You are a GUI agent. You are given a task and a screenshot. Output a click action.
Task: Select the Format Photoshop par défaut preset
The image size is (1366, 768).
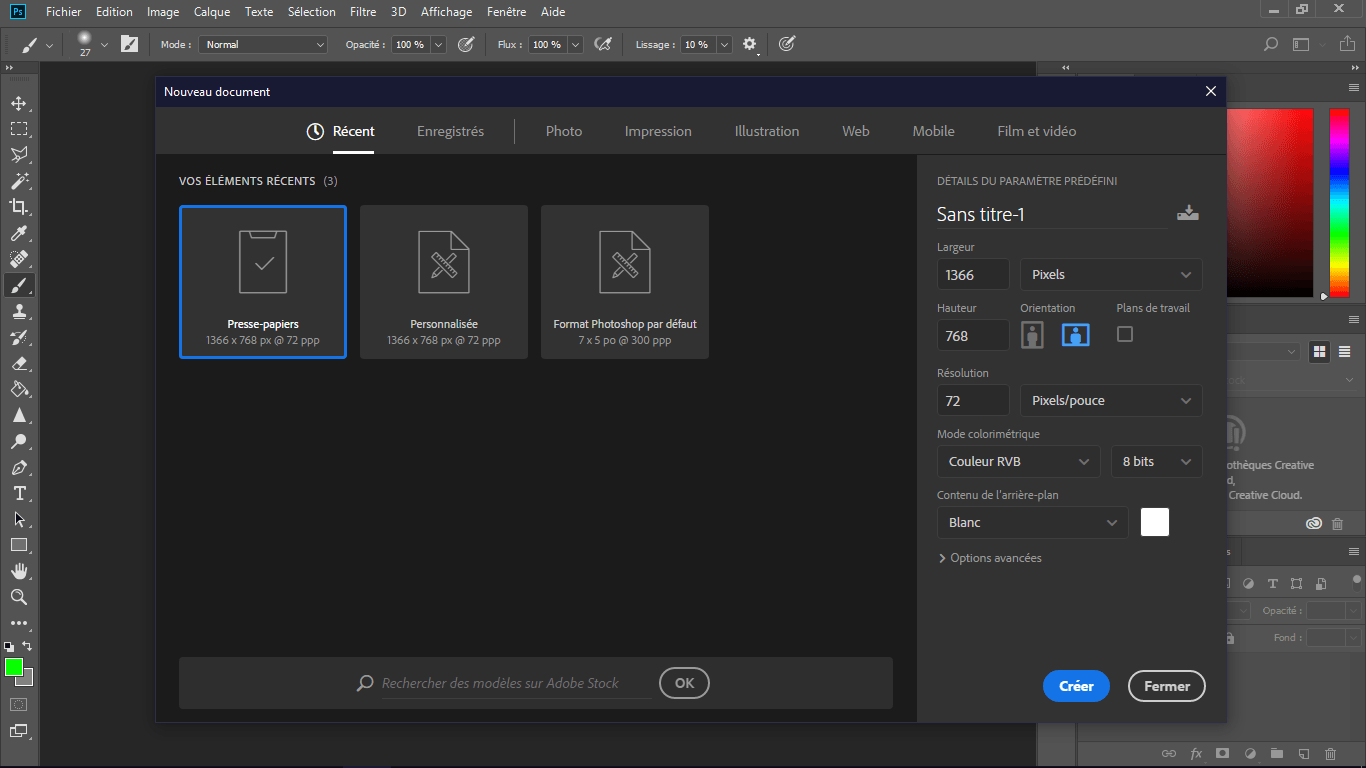click(625, 282)
